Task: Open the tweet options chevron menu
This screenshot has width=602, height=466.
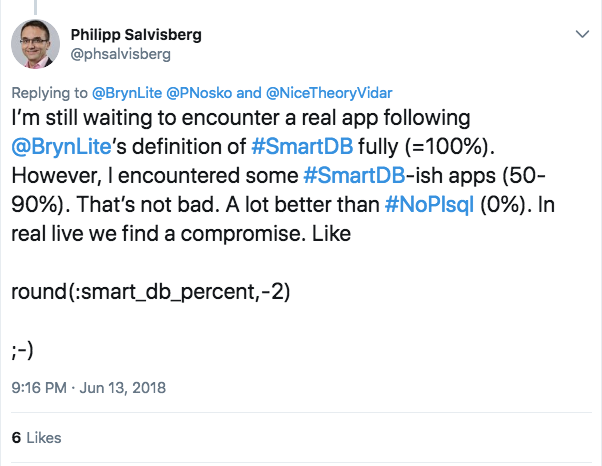Action: 582,34
